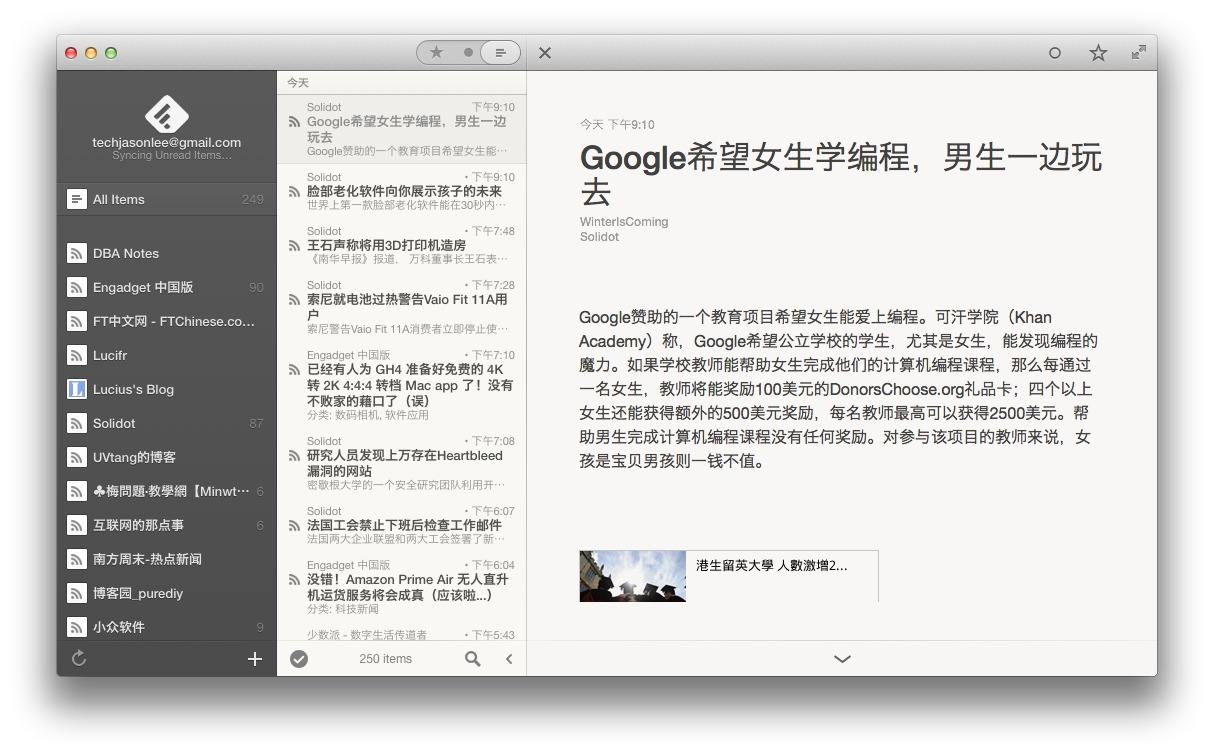
Task: Open 互联网的那点事 feed
Action: pyautogui.click(x=167, y=525)
